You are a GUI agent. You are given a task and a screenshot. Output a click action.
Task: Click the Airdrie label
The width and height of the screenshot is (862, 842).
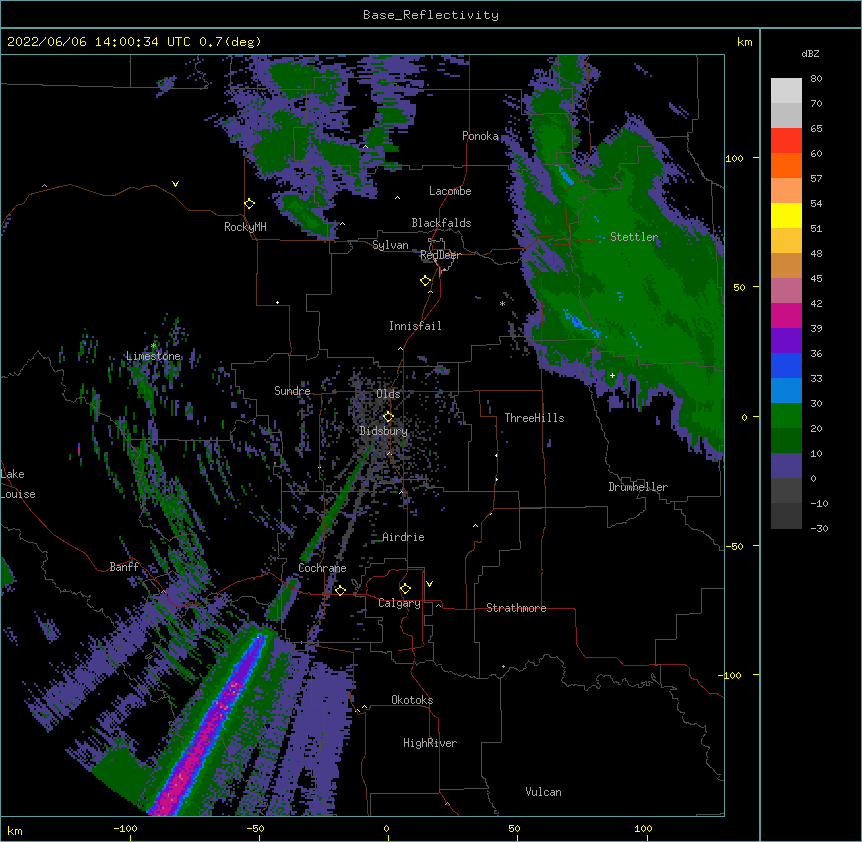click(403, 537)
